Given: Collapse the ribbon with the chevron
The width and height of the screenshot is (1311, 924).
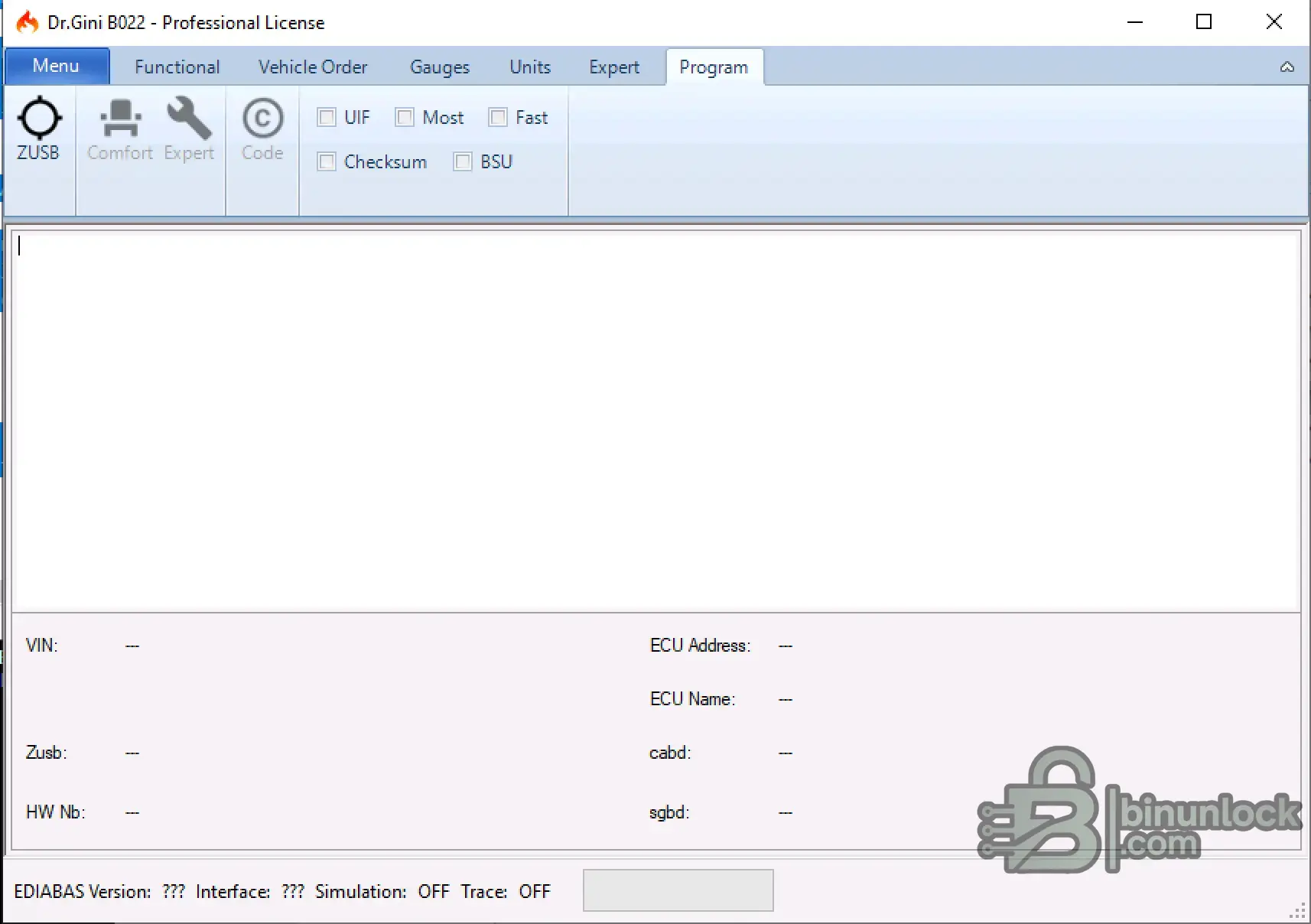Looking at the screenshot, I should [x=1287, y=67].
